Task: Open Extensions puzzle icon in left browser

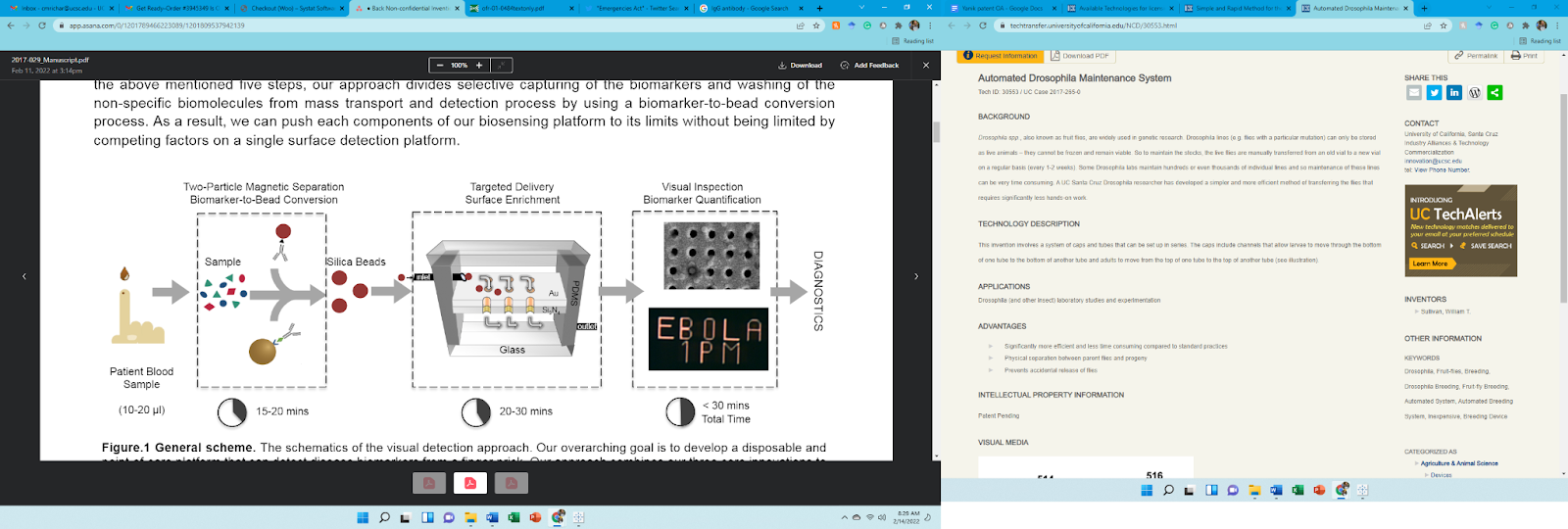Action: click(899, 25)
